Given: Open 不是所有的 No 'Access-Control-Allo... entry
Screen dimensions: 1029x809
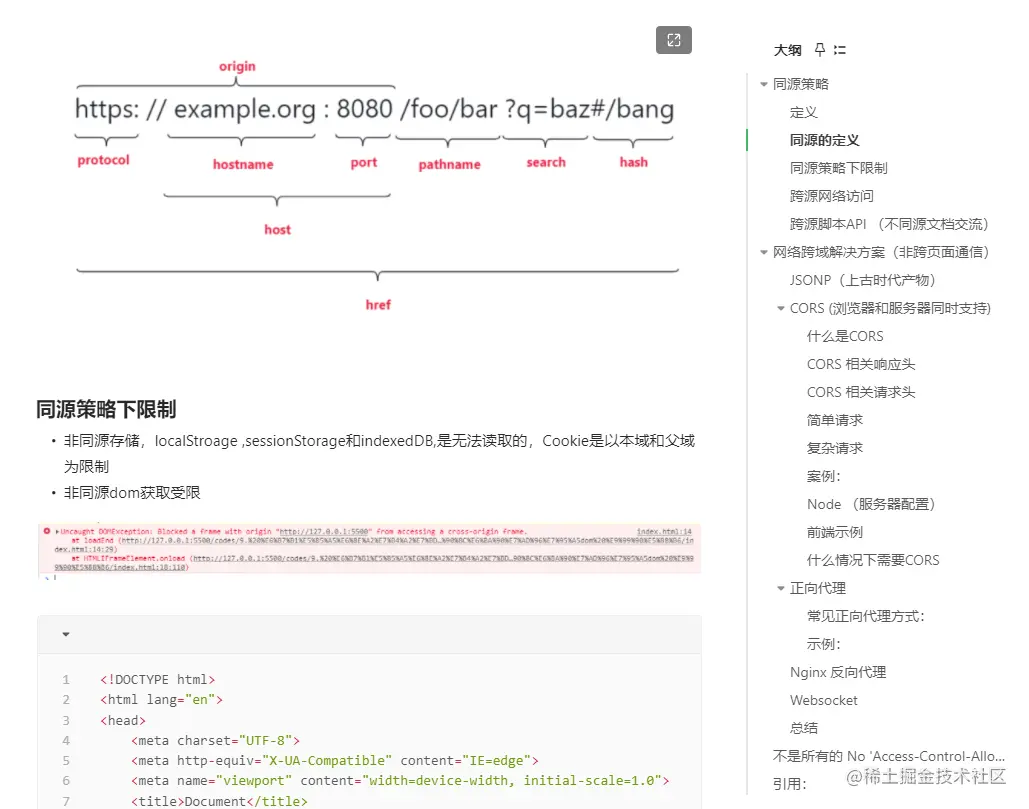Looking at the screenshot, I should click(x=889, y=757).
